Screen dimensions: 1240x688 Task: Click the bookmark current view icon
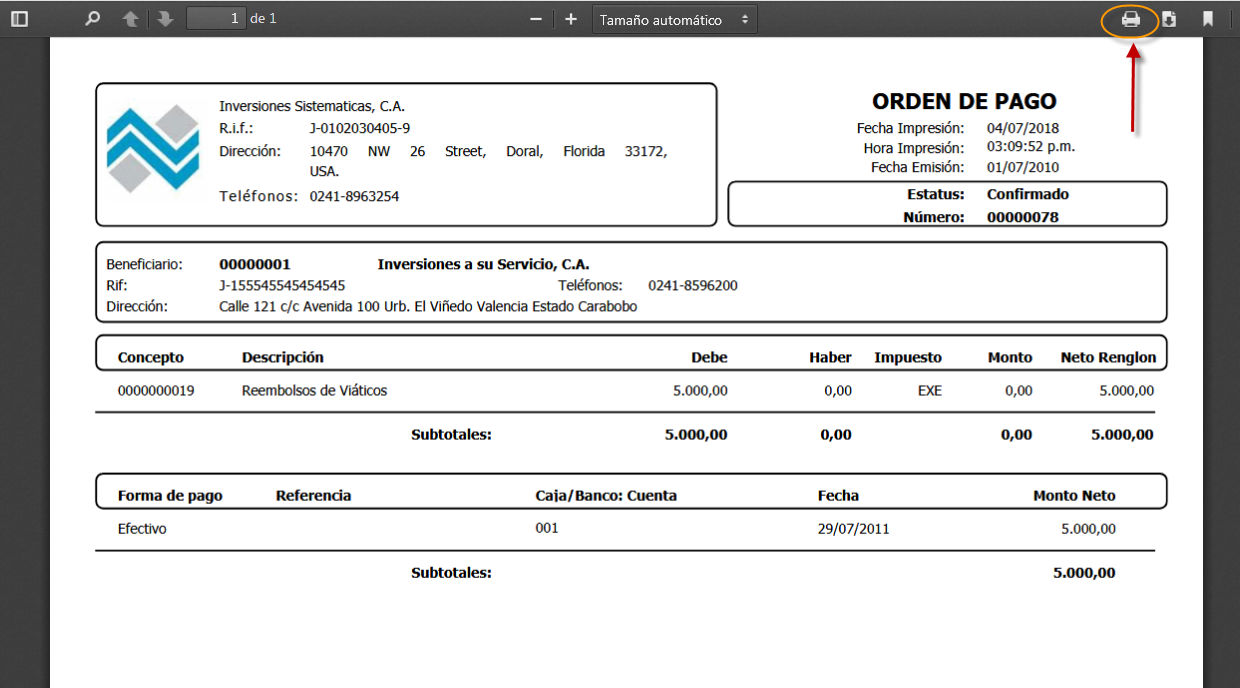pos(1208,19)
